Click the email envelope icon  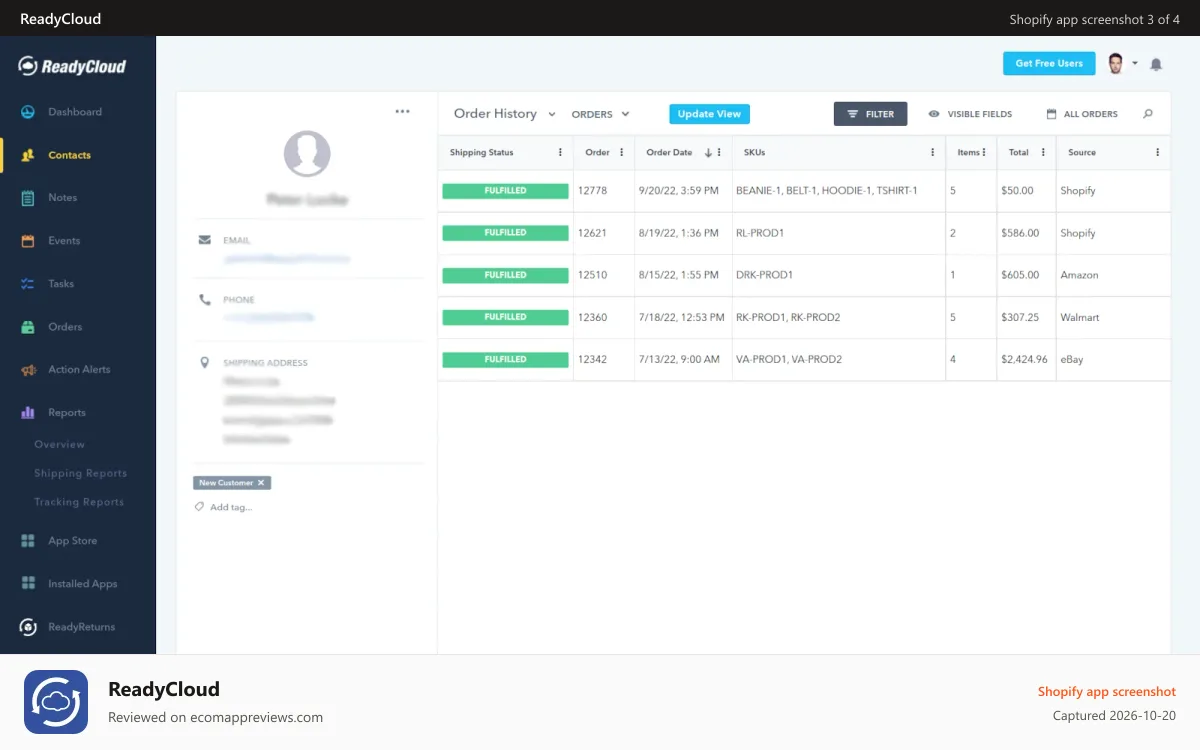click(205, 240)
